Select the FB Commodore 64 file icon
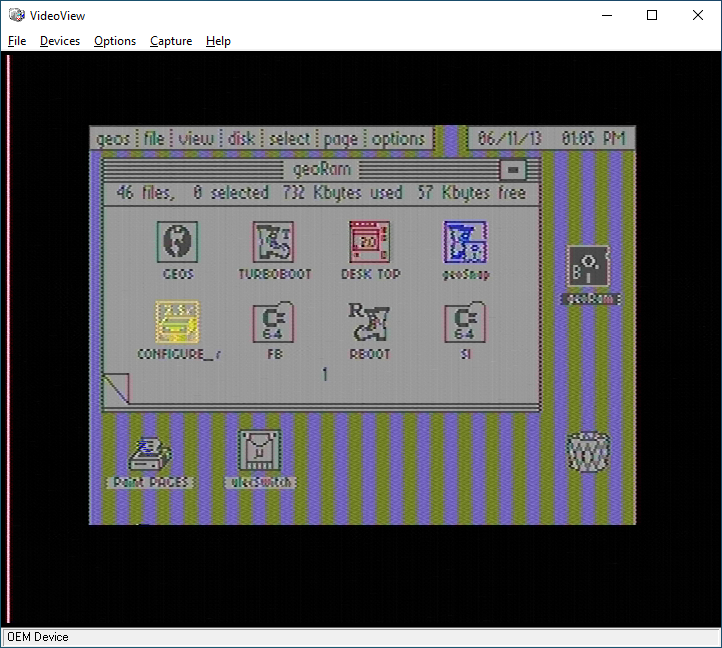Screen dimensions: 722x648 [274, 322]
